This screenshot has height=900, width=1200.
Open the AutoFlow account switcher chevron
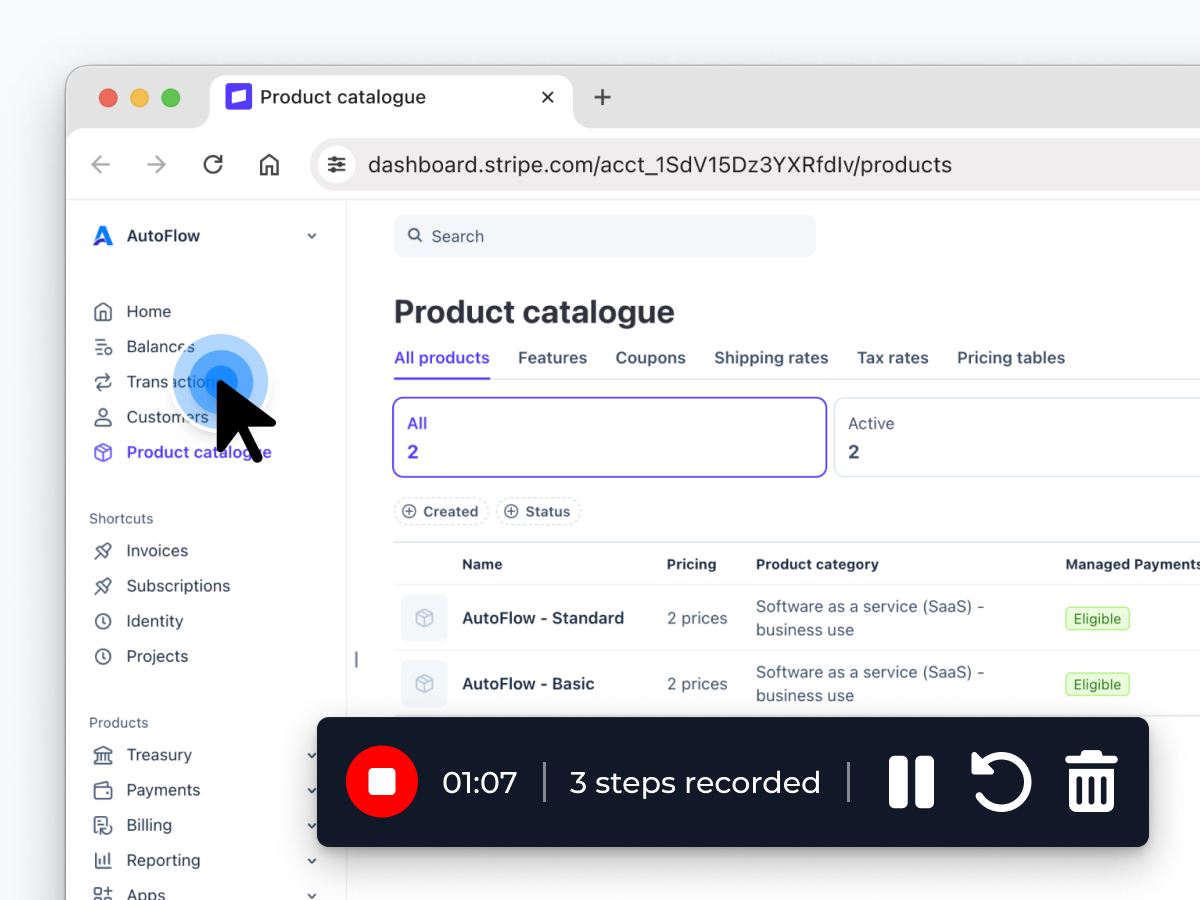click(x=312, y=236)
